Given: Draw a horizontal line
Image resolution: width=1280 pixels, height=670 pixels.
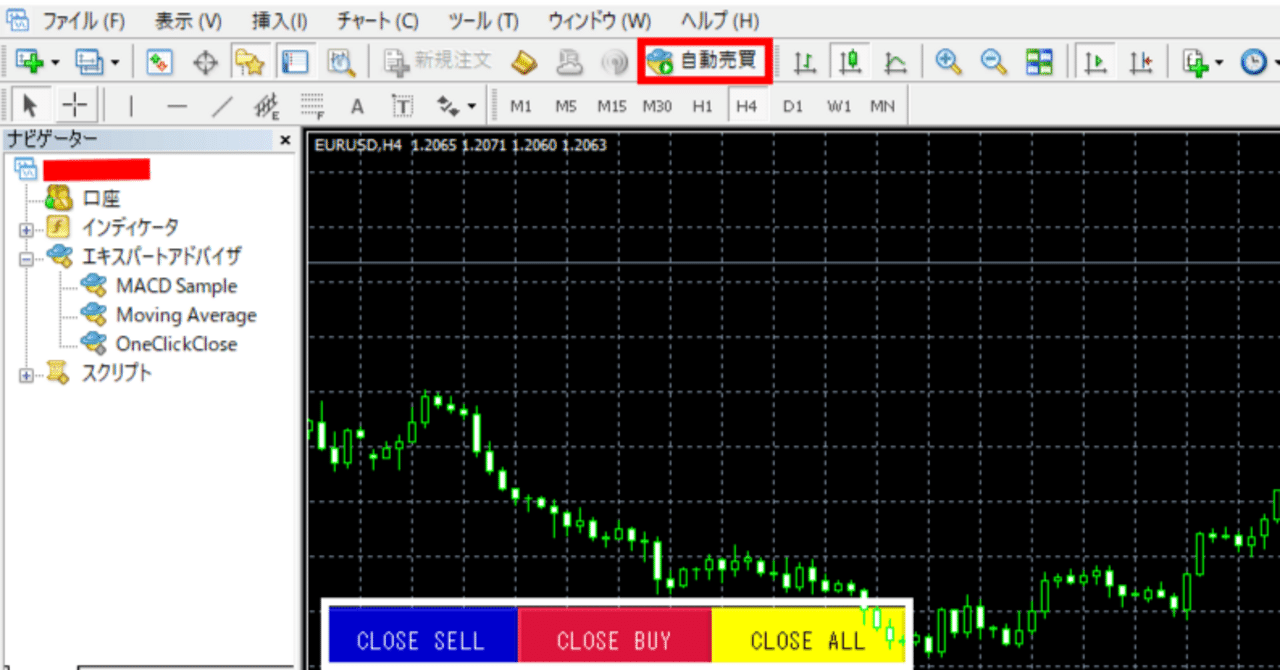Looking at the screenshot, I should (177, 105).
